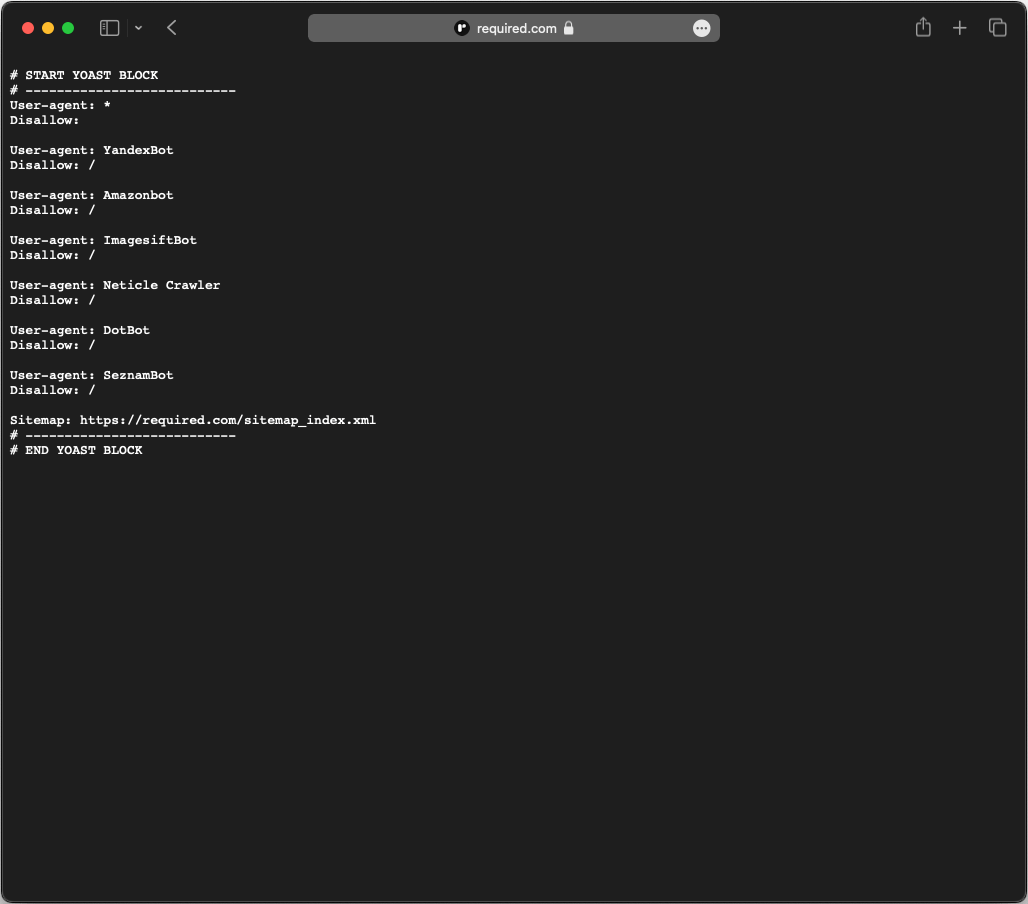
Task: Open the sidebar tab group dropdown chevron
Action: (x=138, y=28)
